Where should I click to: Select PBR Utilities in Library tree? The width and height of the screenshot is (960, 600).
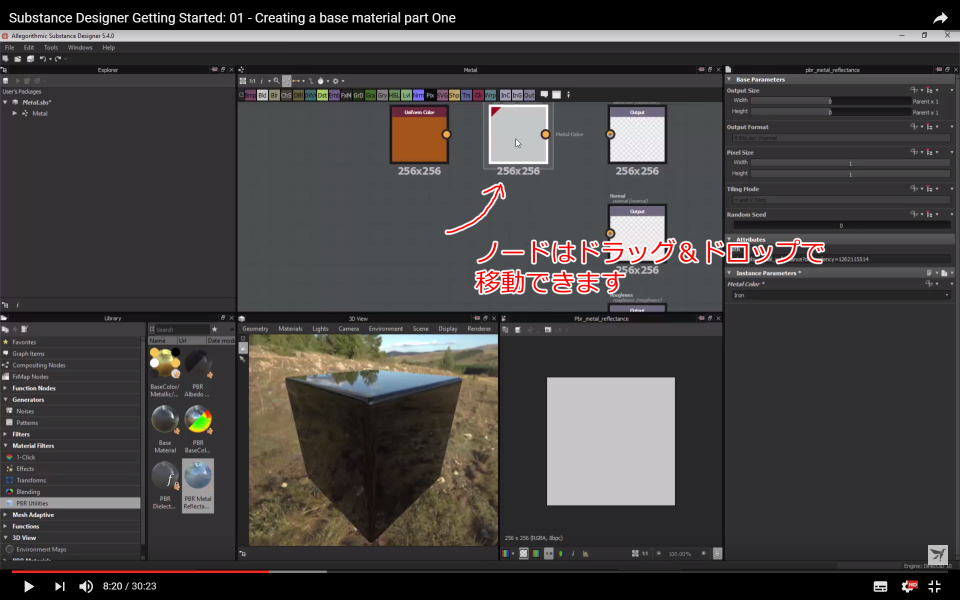[x=70, y=503]
